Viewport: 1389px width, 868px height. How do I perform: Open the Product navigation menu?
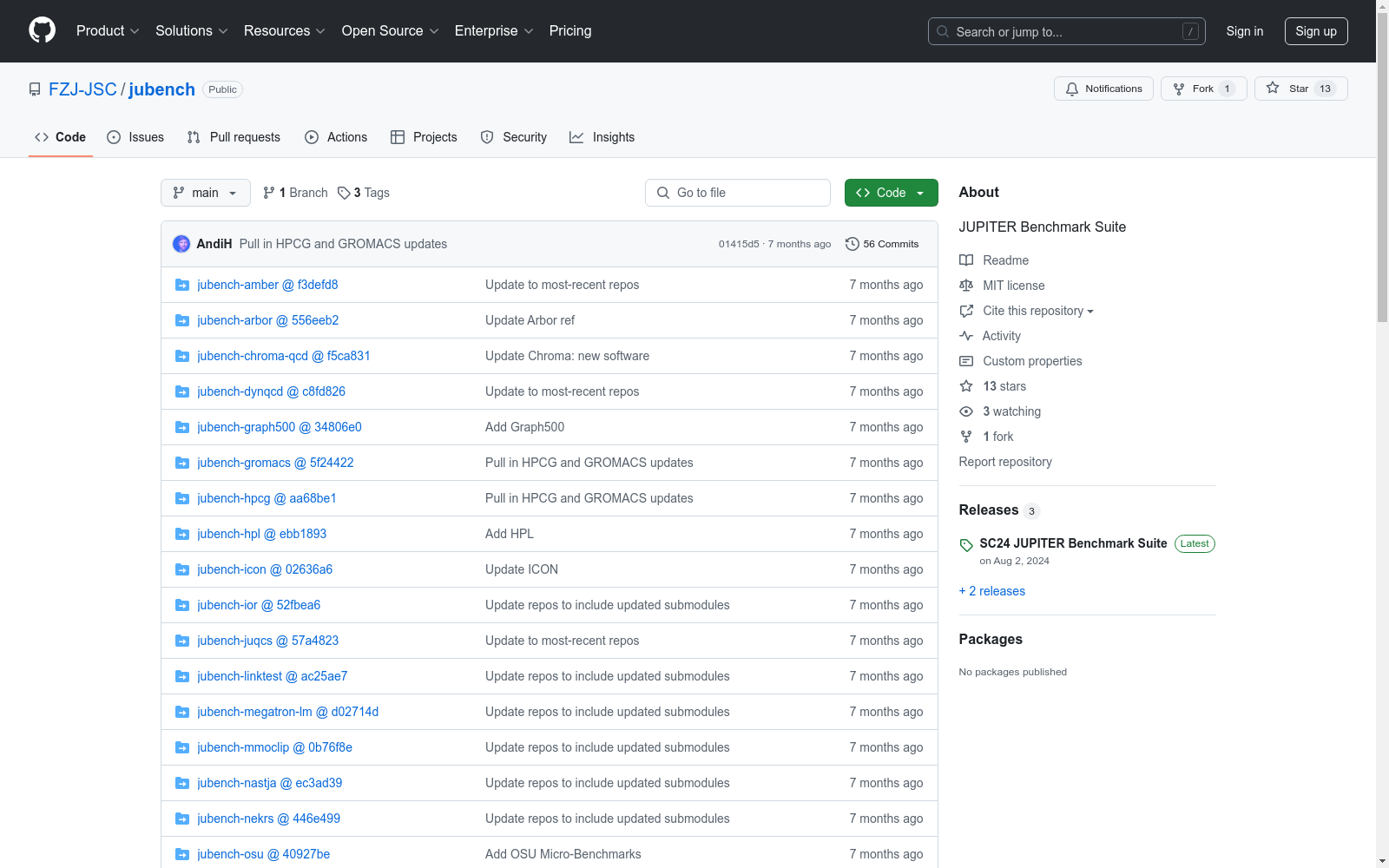tap(108, 31)
